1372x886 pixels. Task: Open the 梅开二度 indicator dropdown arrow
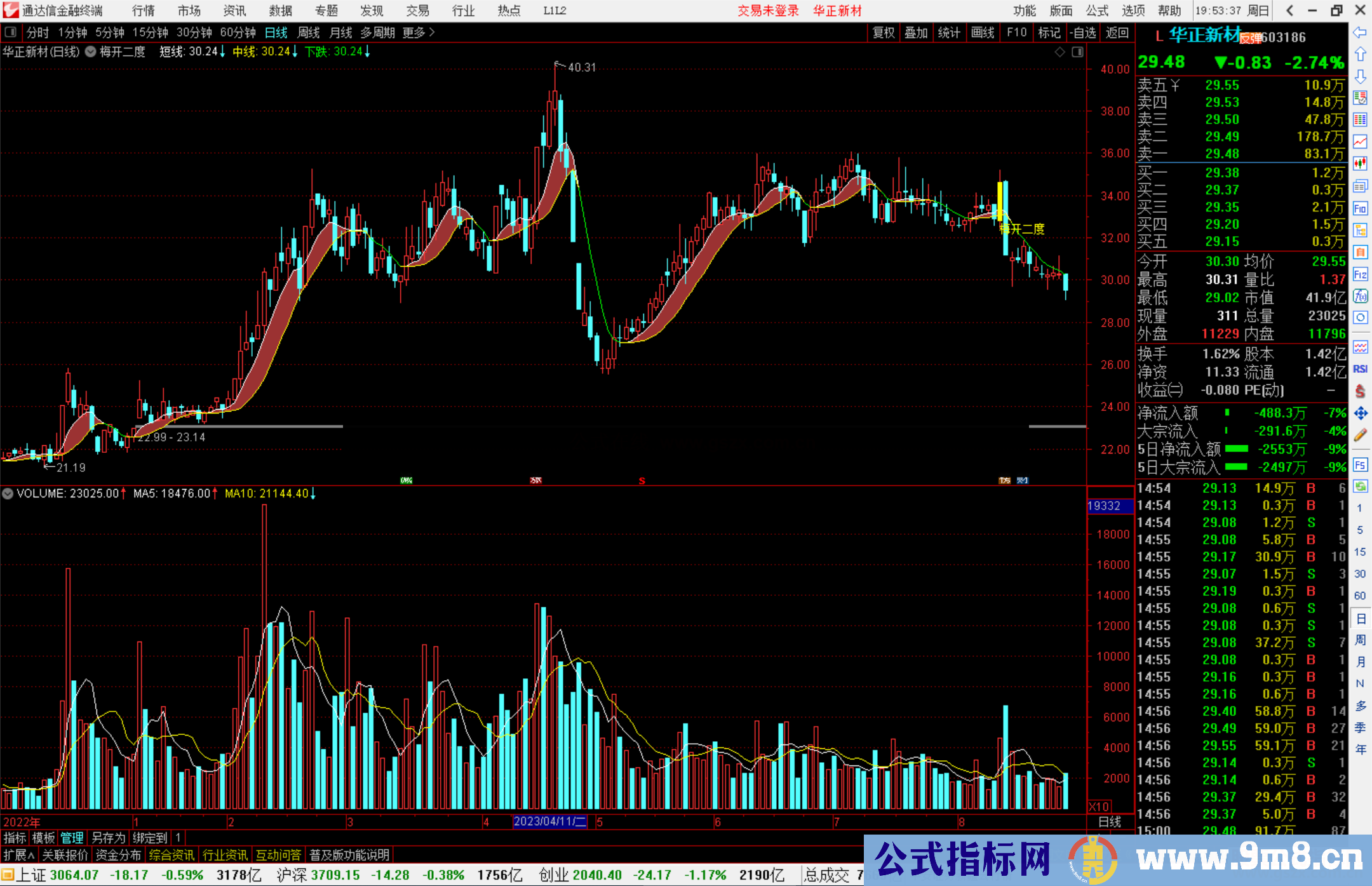coord(91,52)
